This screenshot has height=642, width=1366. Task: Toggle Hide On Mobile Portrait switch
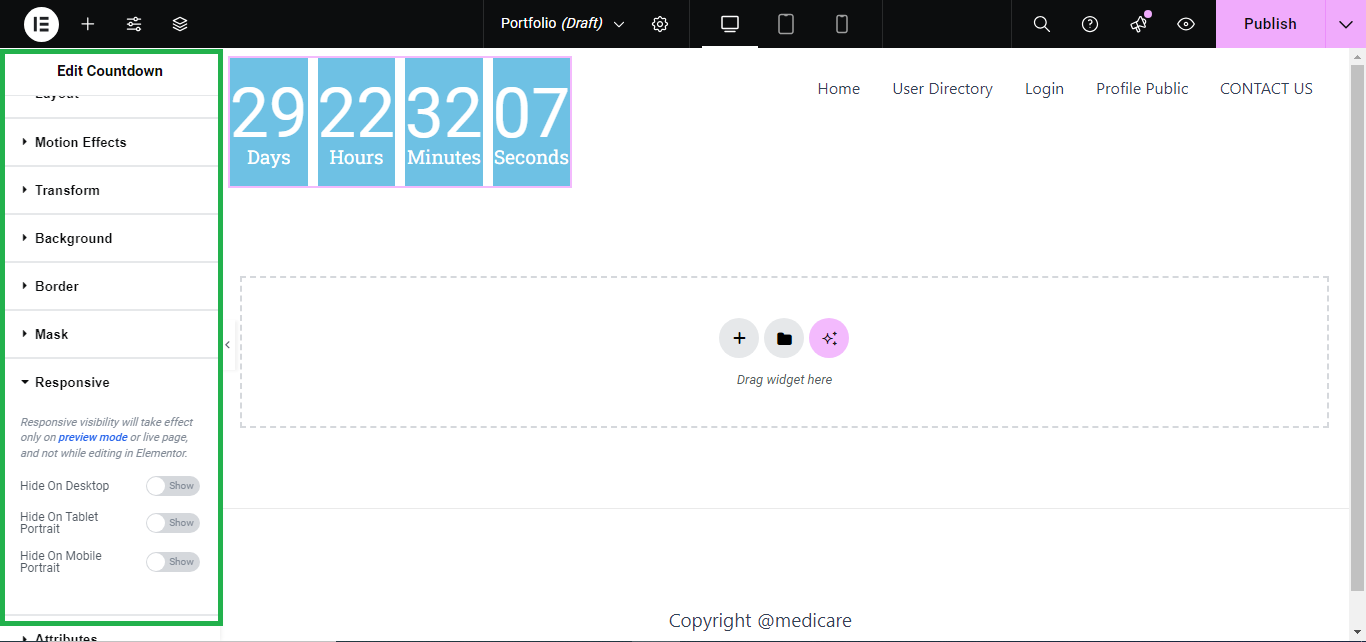click(x=173, y=562)
